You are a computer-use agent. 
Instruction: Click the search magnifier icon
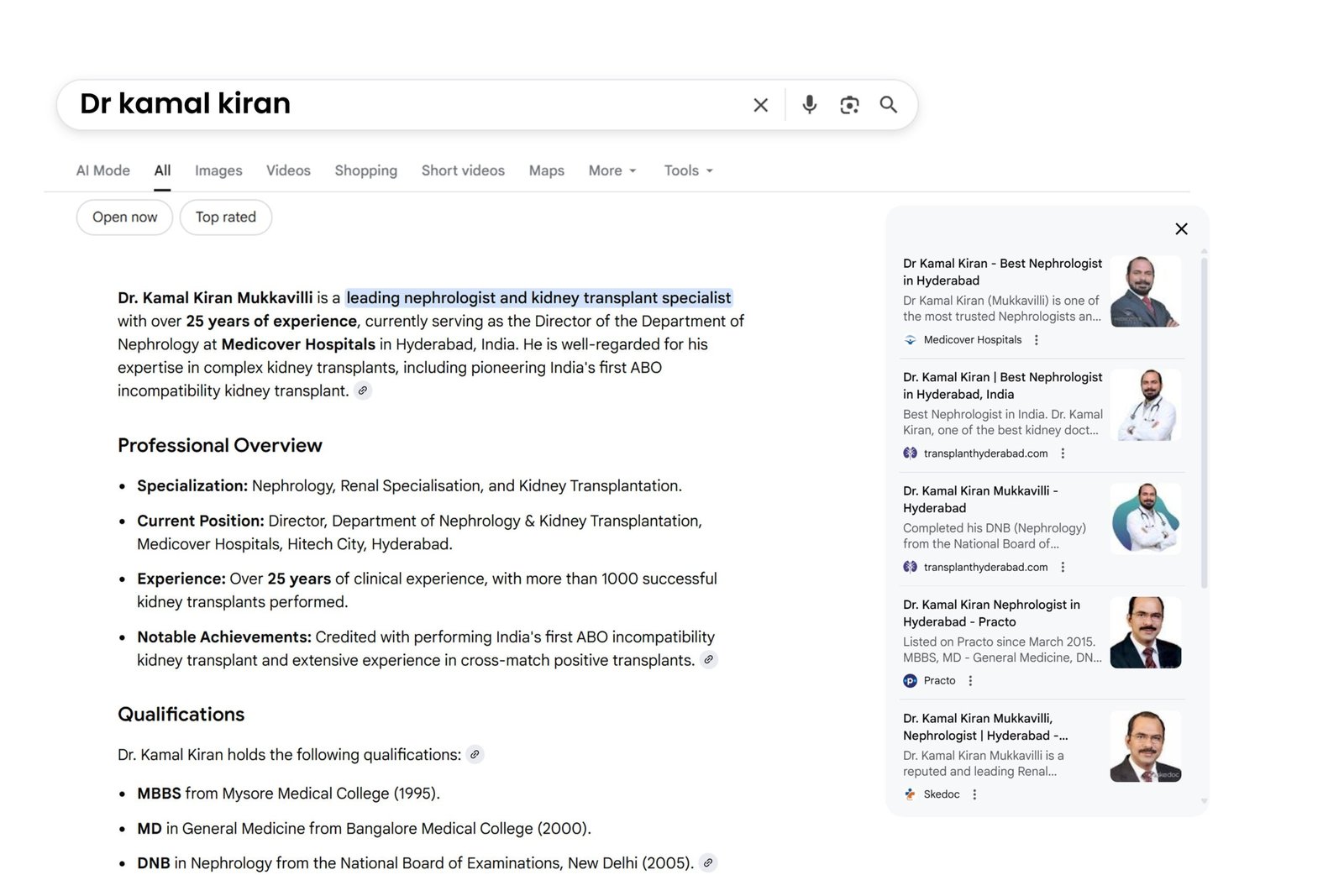tap(889, 104)
